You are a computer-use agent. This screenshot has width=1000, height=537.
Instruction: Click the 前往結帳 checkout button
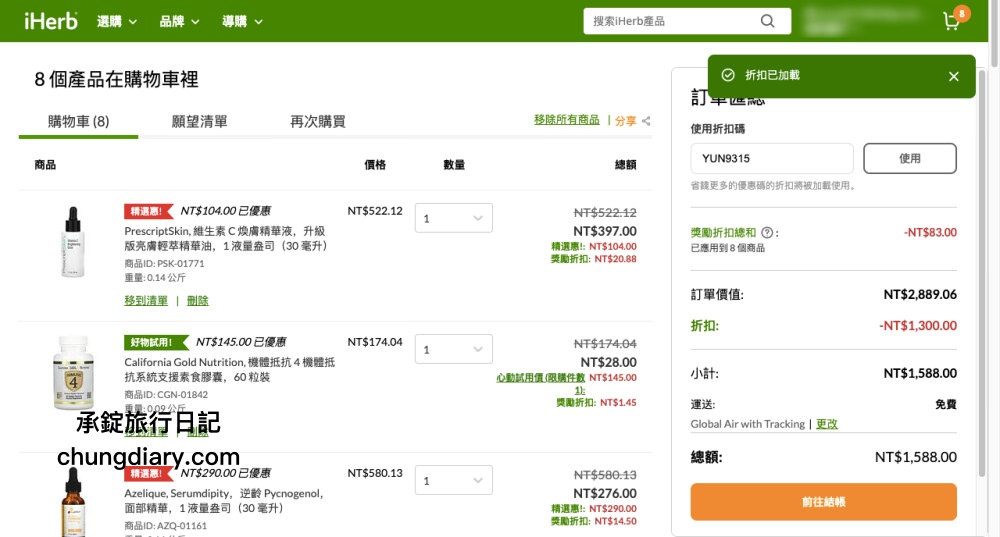coord(823,502)
